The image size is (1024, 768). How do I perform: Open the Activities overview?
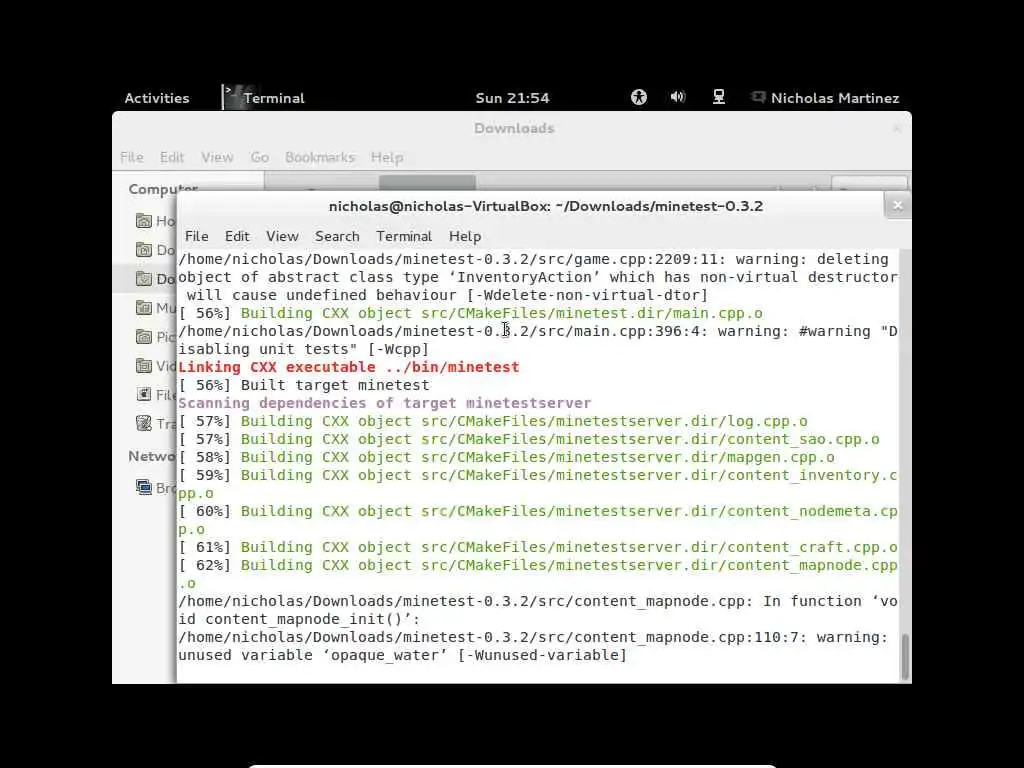(x=157, y=98)
